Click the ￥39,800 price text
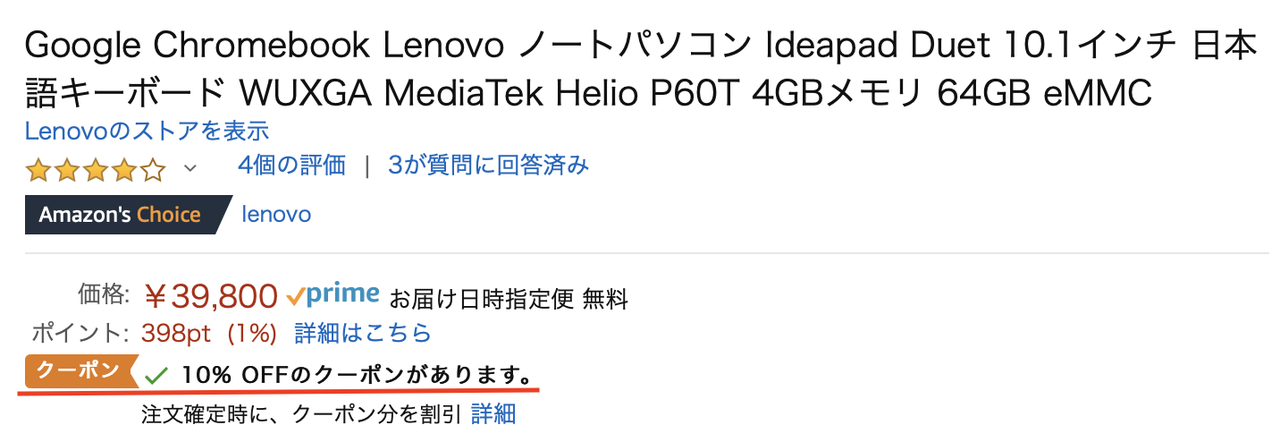 click(x=210, y=296)
